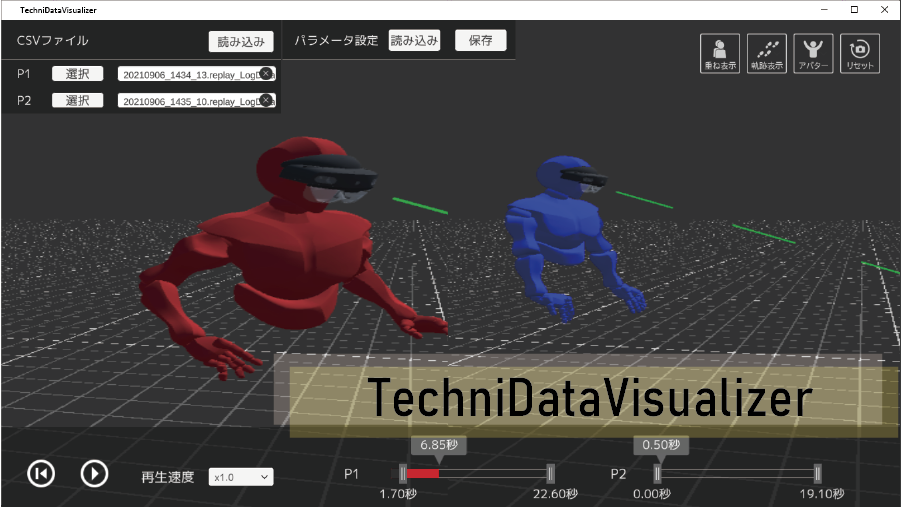This screenshot has height=507, width=901.
Task: Click the 1.70秒 P1 start time
Action: [398, 494]
